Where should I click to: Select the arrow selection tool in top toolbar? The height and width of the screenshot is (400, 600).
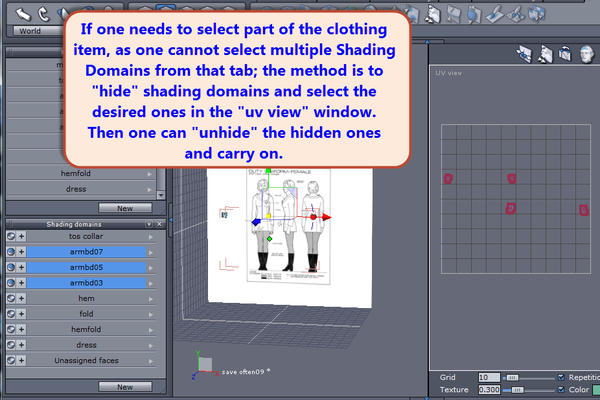23,14
